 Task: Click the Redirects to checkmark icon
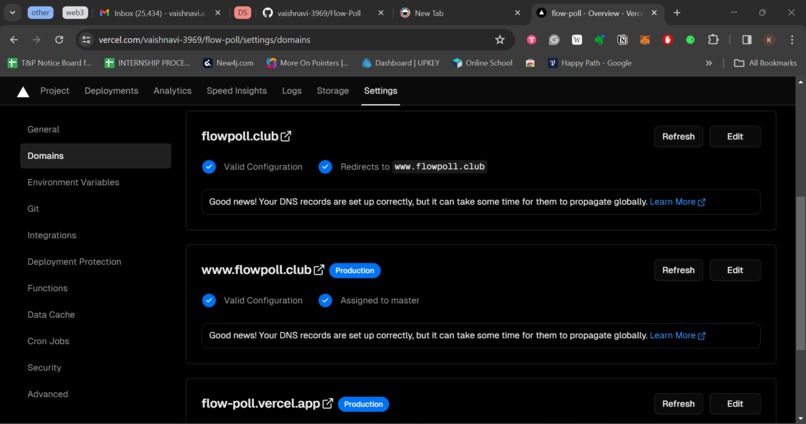pyautogui.click(x=325, y=167)
